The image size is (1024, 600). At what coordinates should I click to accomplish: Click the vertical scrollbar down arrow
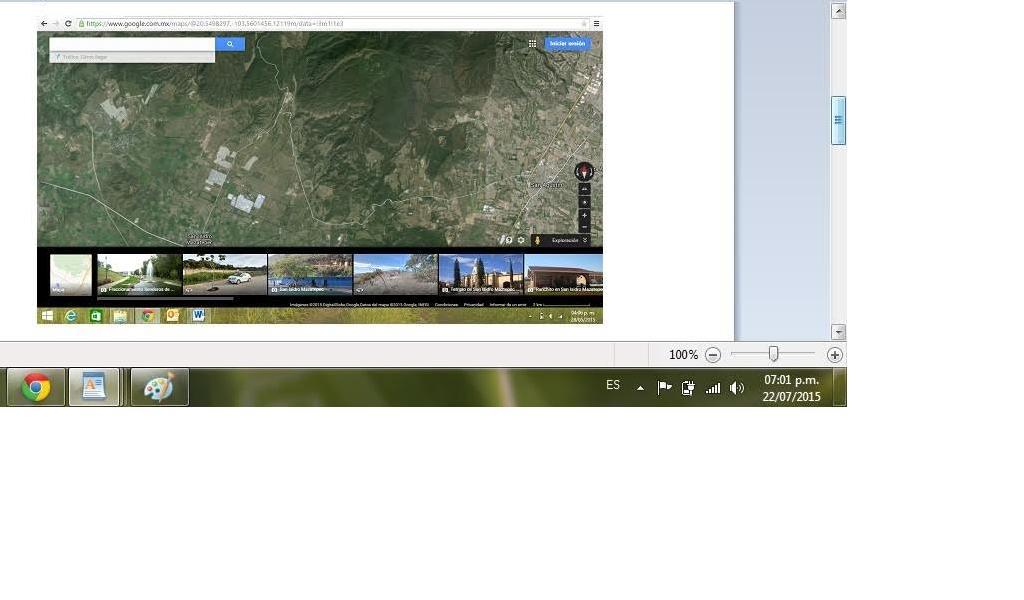pos(838,332)
